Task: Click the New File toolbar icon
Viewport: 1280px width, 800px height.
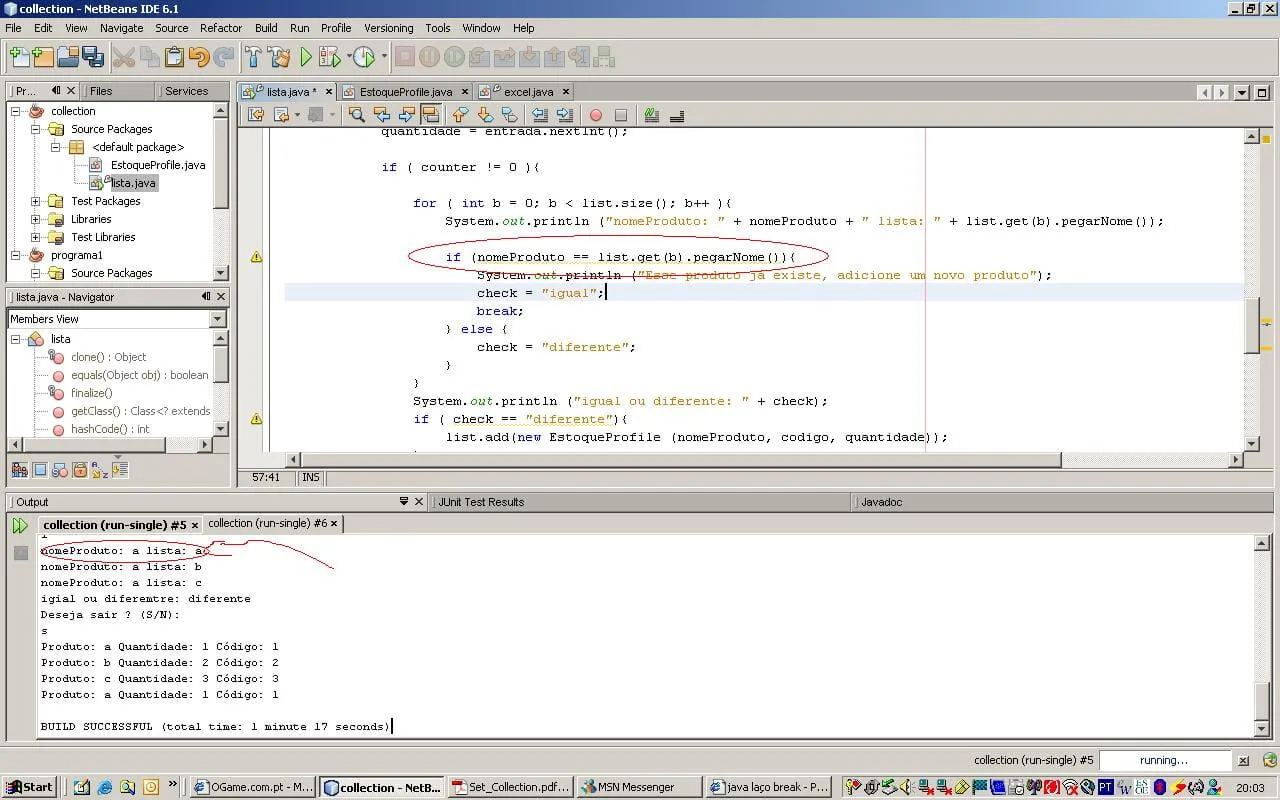Action: (19, 57)
